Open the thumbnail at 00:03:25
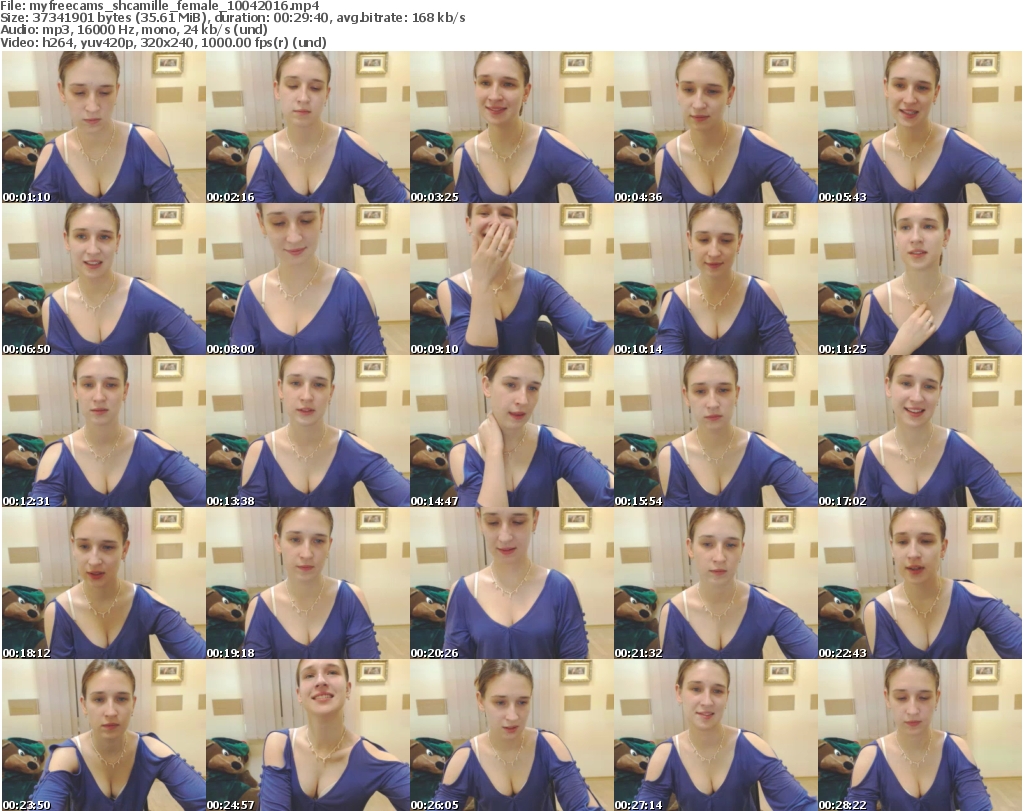 coord(511,127)
